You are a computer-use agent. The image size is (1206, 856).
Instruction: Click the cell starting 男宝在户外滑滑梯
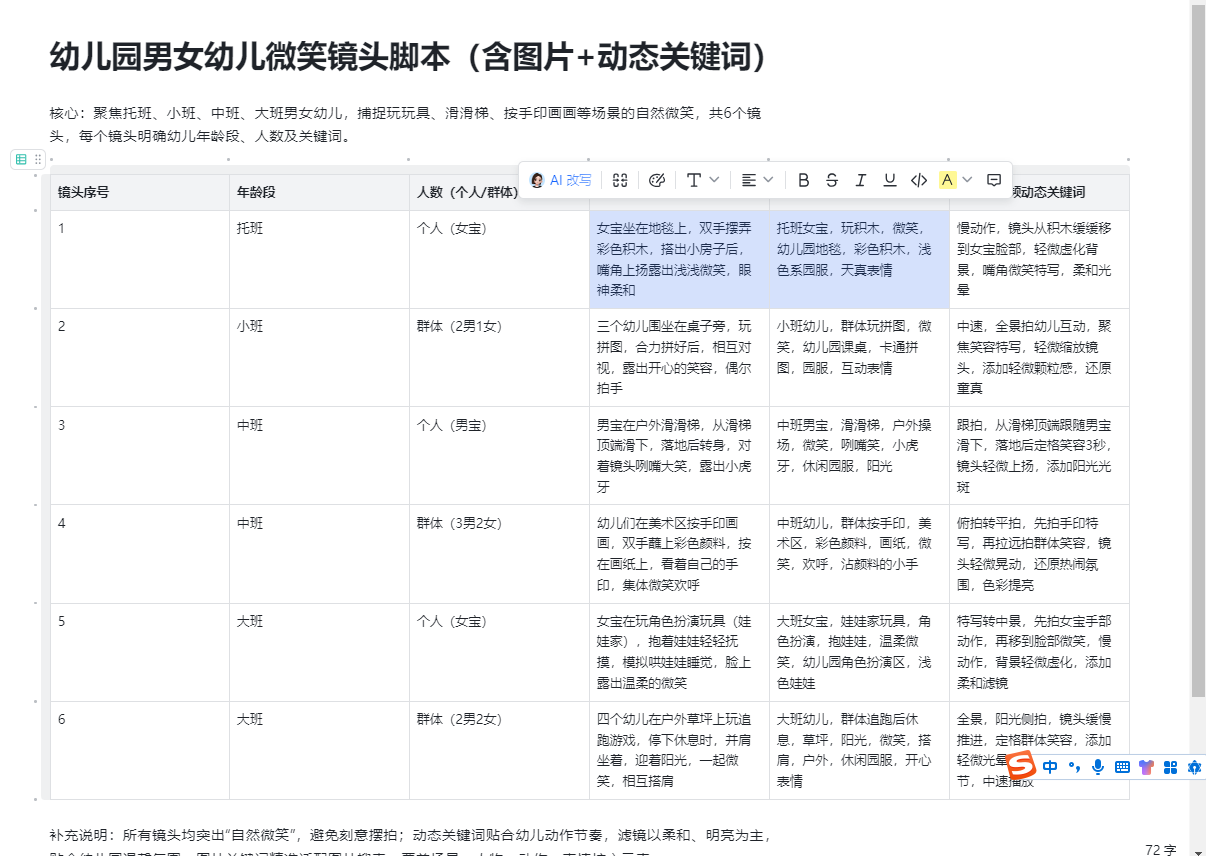[680, 455]
